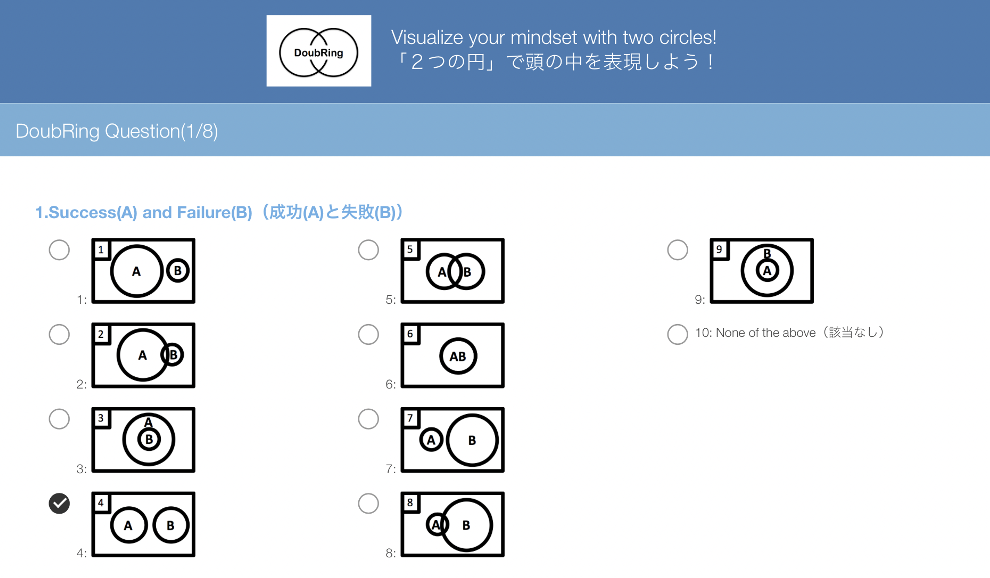Select radio button for option 7
This screenshot has width=990, height=578.
point(369,419)
